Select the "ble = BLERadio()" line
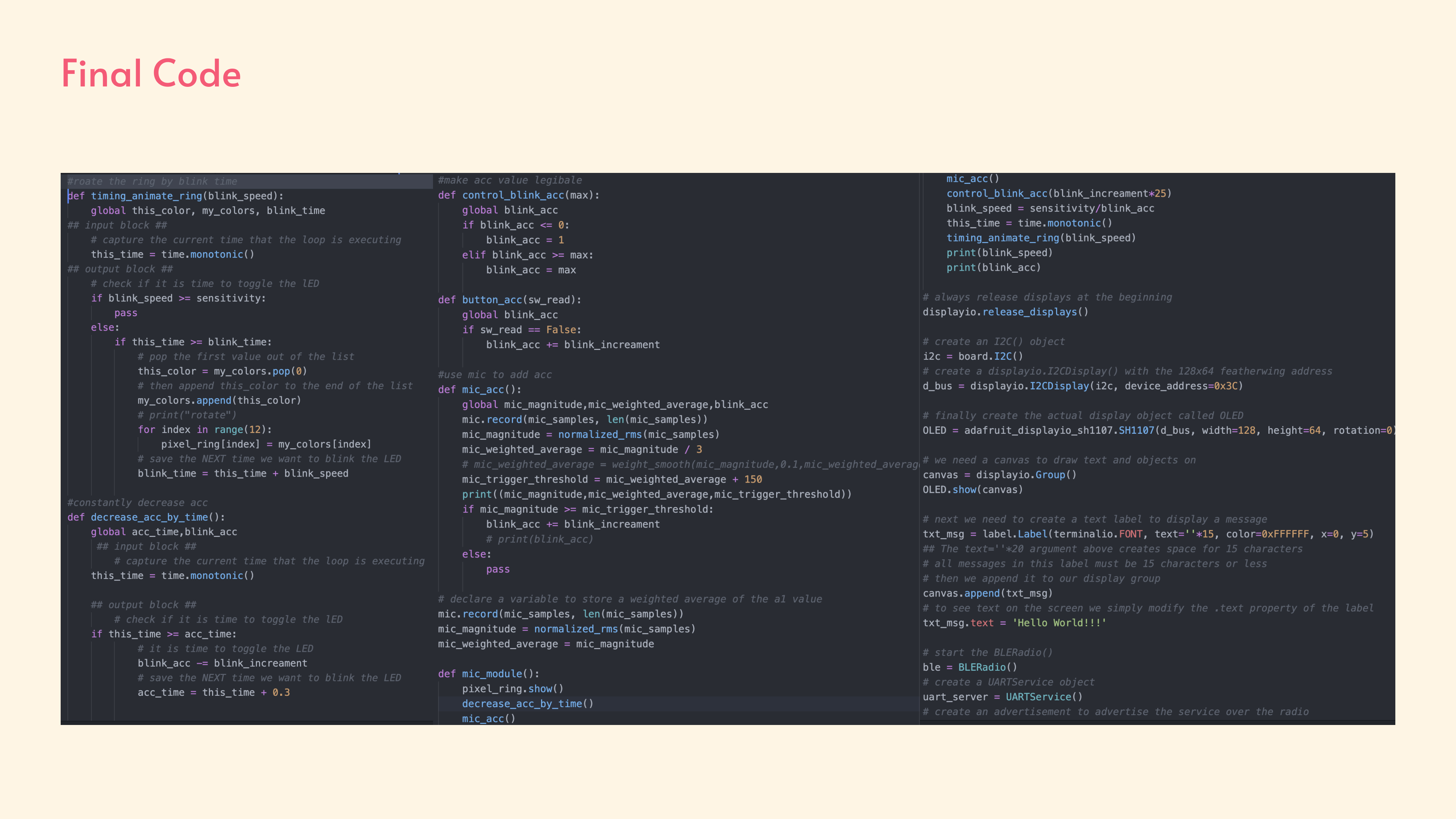 (x=970, y=667)
